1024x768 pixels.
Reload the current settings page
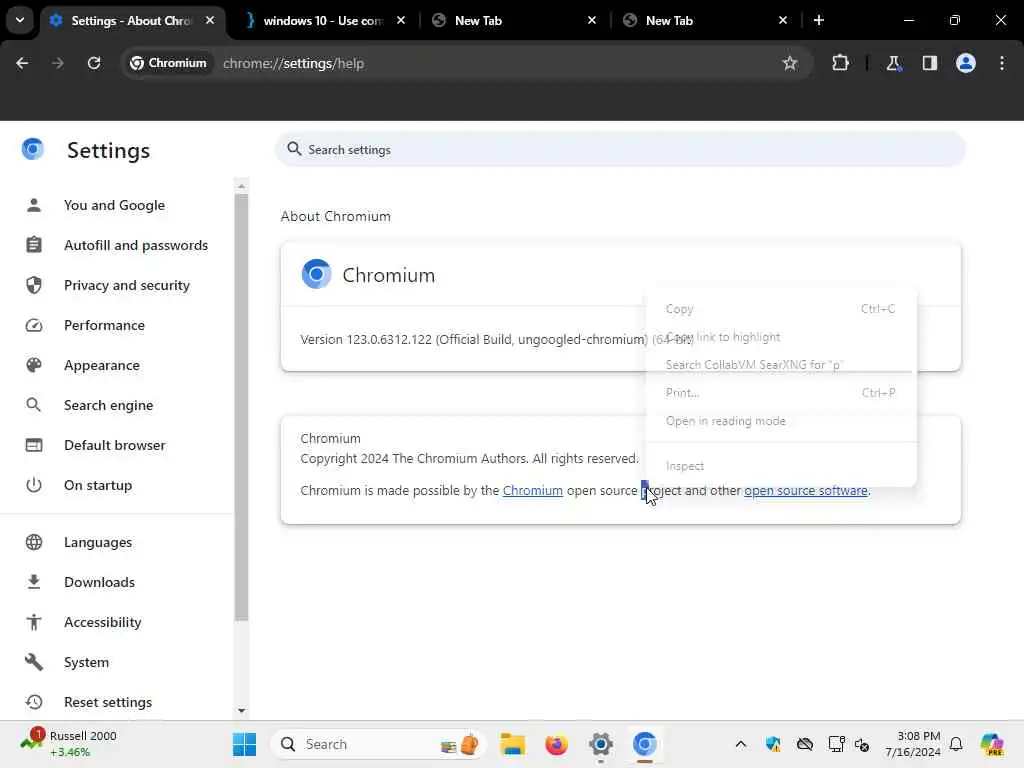(x=94, y=63)
